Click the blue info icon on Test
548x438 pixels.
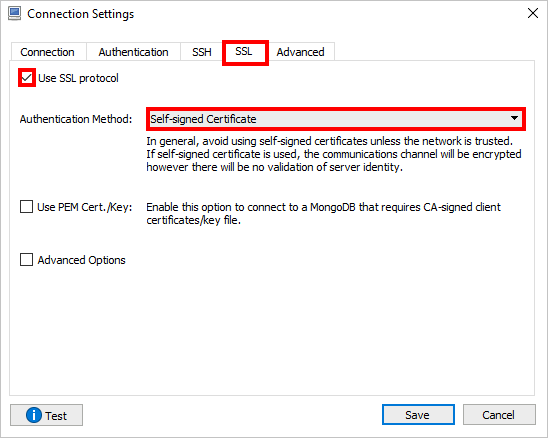(x=34, y=415)
